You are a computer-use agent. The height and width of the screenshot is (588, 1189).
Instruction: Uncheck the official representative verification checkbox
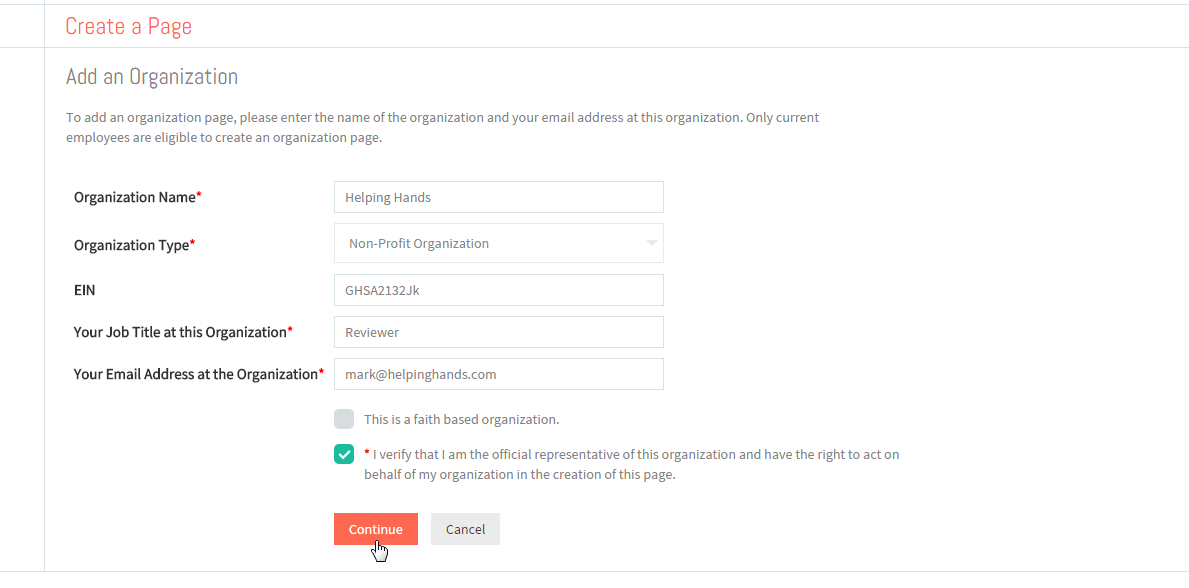344,454
